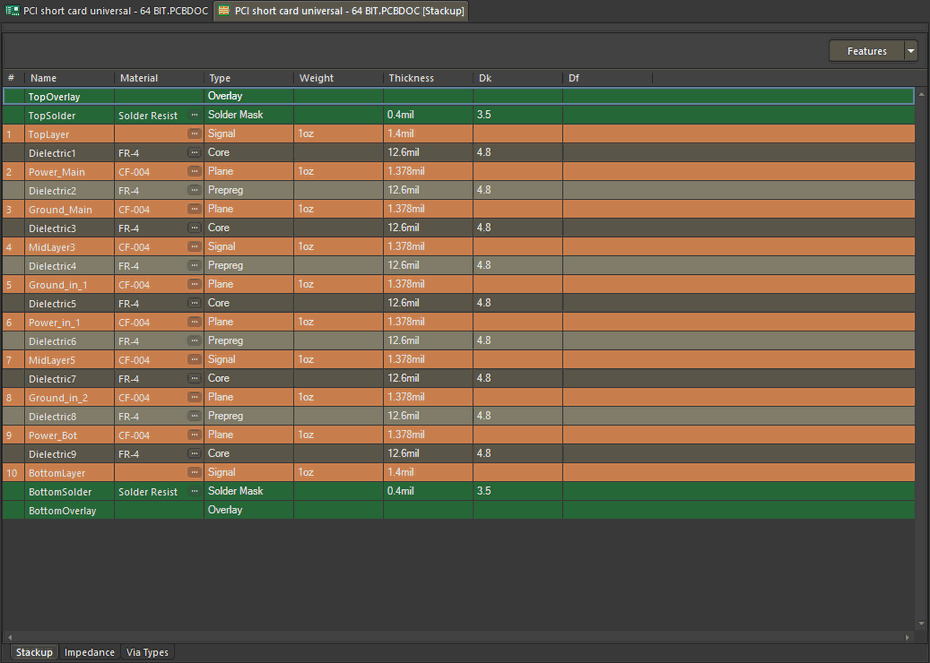Open material picker for Power_Bot row

195,435
